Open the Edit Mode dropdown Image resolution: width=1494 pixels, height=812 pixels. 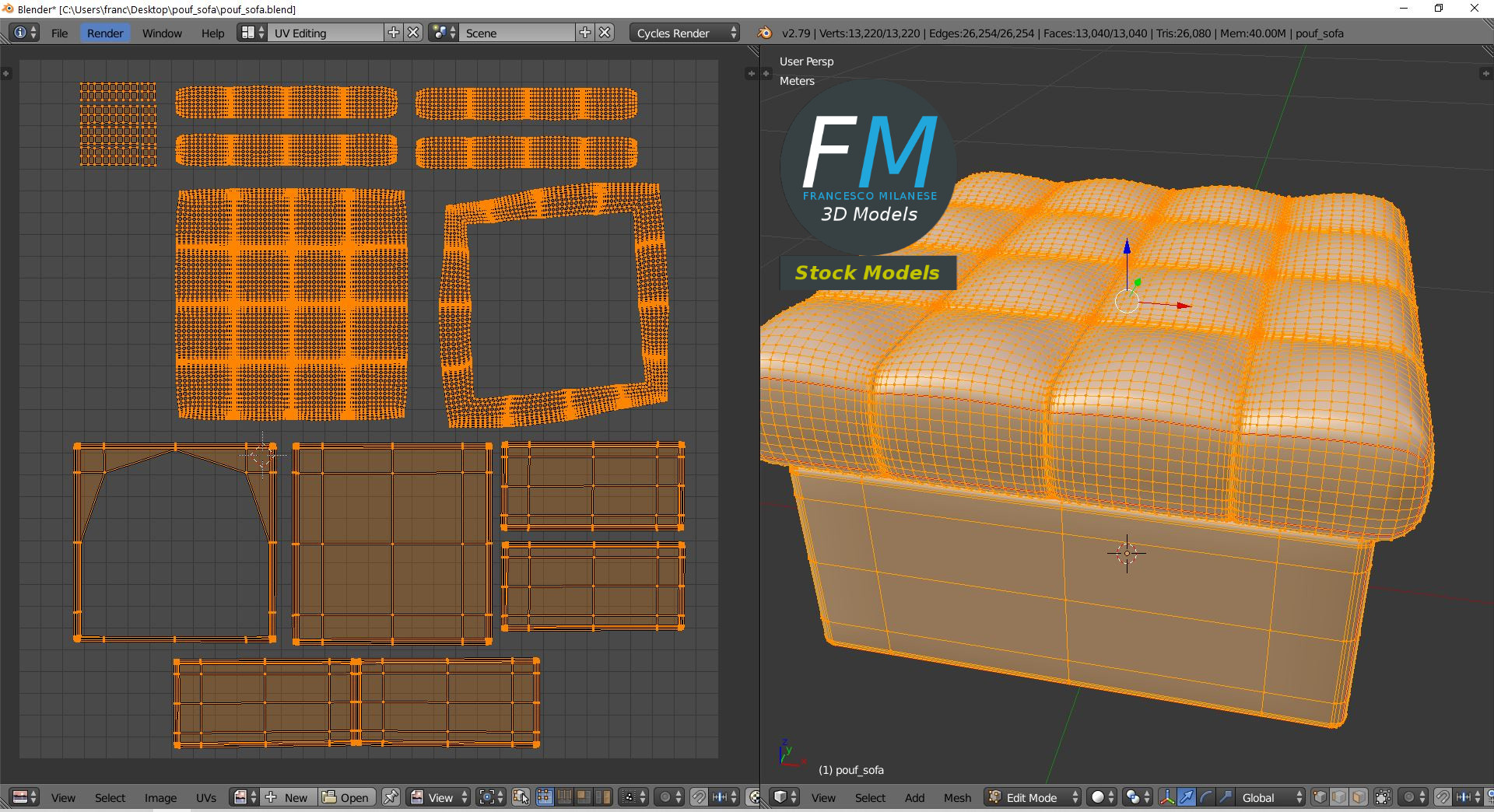click(x=1033, y=797)
